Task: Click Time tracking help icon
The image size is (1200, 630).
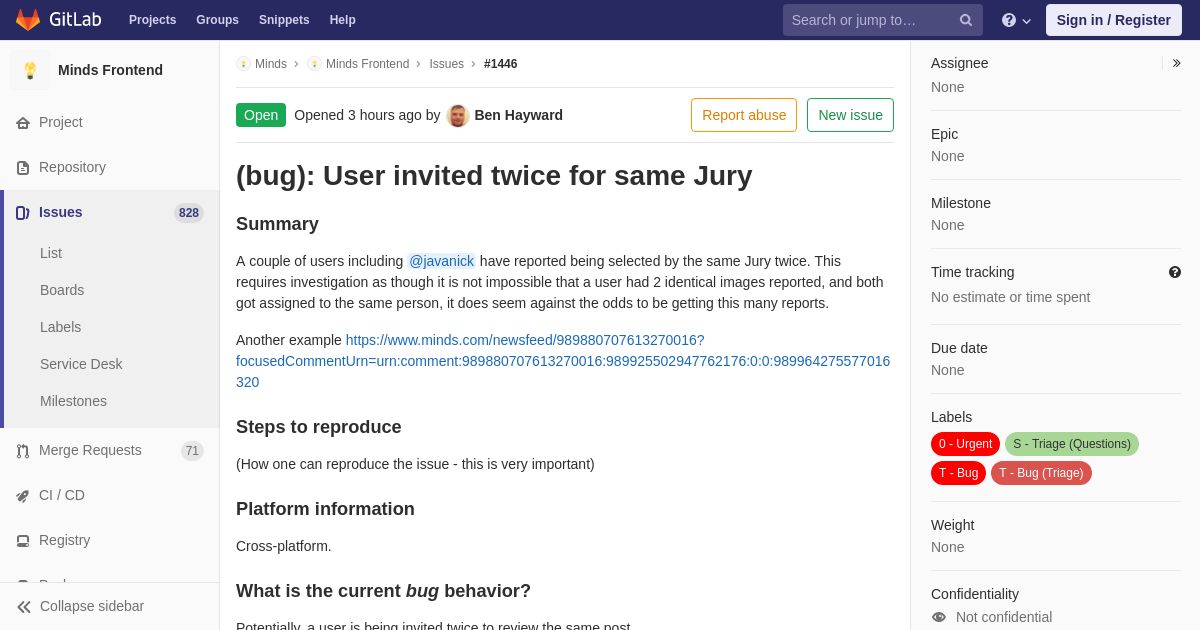Action: click(1175, 272)
